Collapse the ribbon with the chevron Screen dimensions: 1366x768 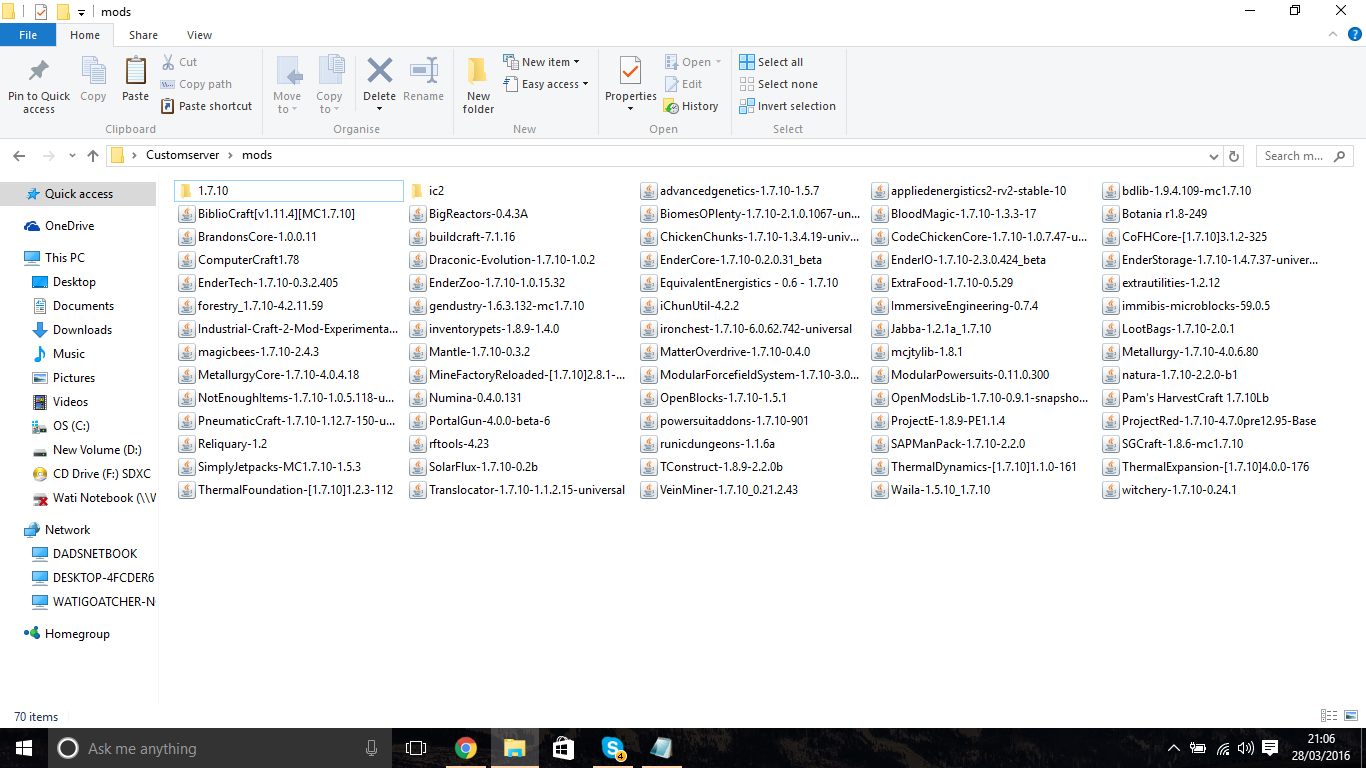[x=1331, y=35]
